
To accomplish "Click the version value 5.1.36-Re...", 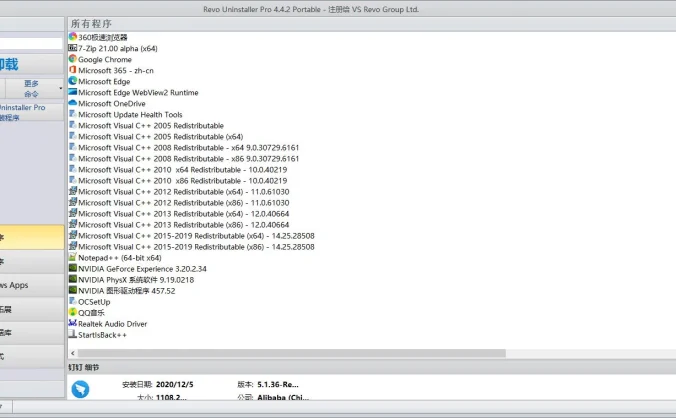I will tap(278, 384).
